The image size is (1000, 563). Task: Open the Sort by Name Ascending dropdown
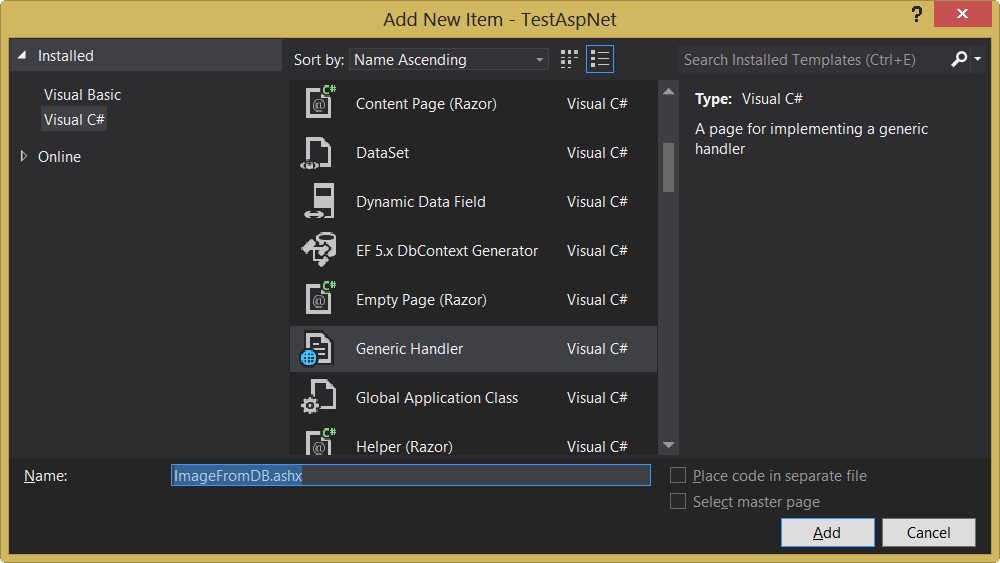449,59
